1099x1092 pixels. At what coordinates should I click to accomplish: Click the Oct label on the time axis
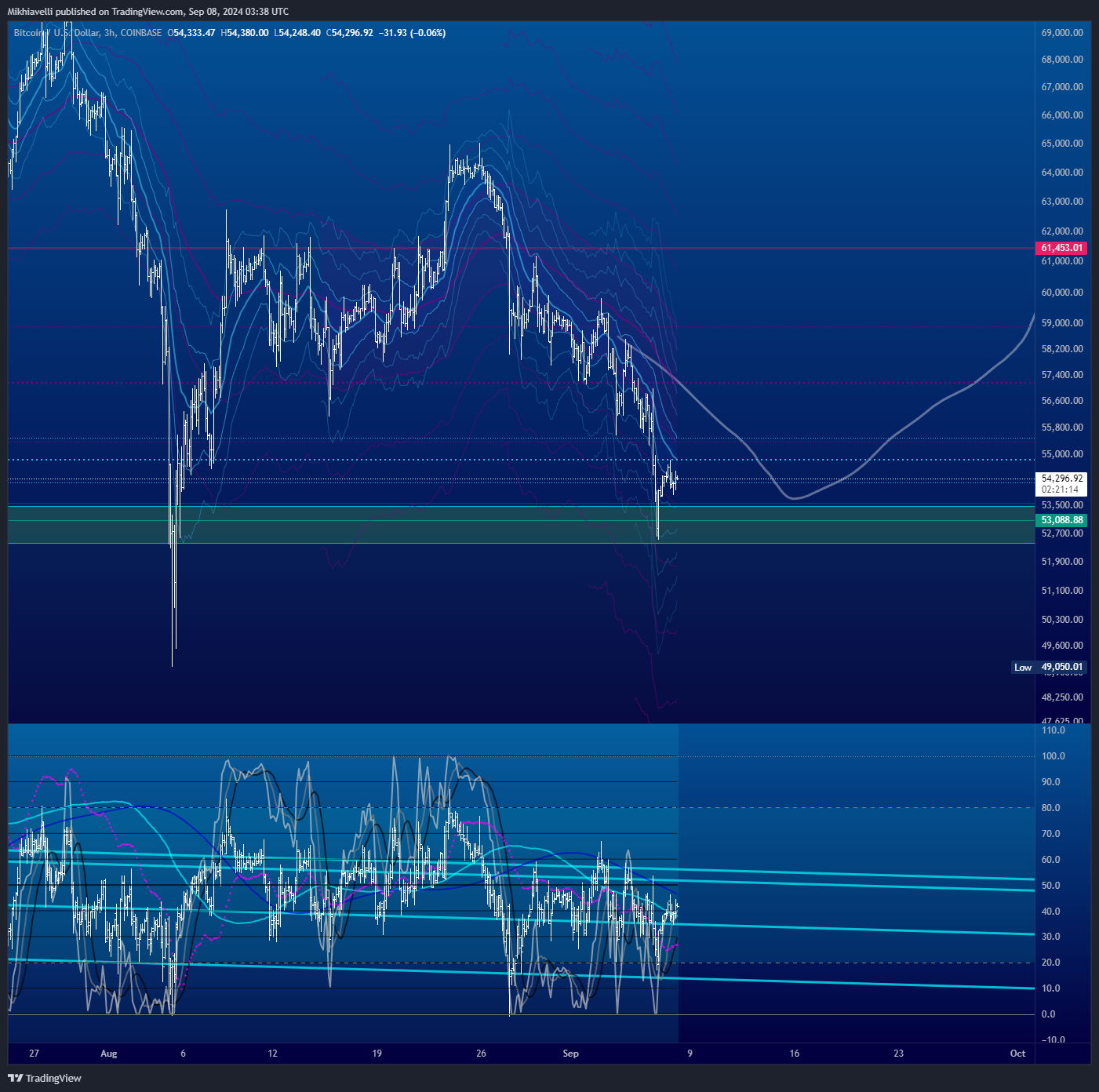pos(1017,1054)
